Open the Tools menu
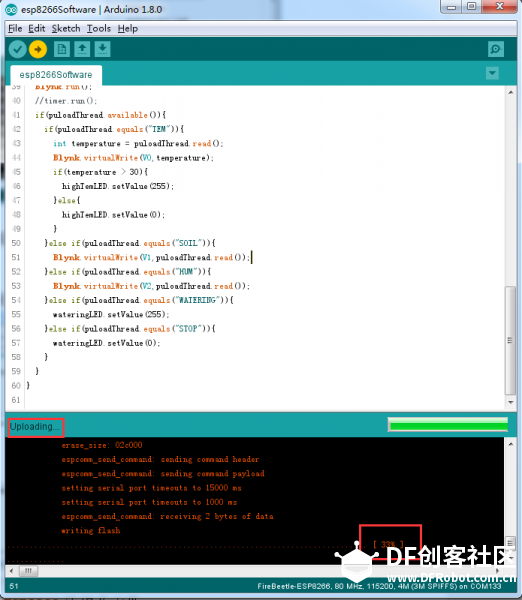 [x=99, y=28]
